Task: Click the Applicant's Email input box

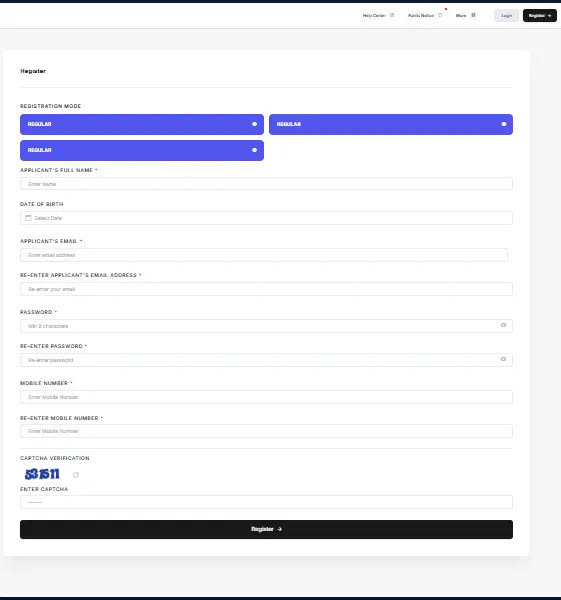Action: pos(264,255)
